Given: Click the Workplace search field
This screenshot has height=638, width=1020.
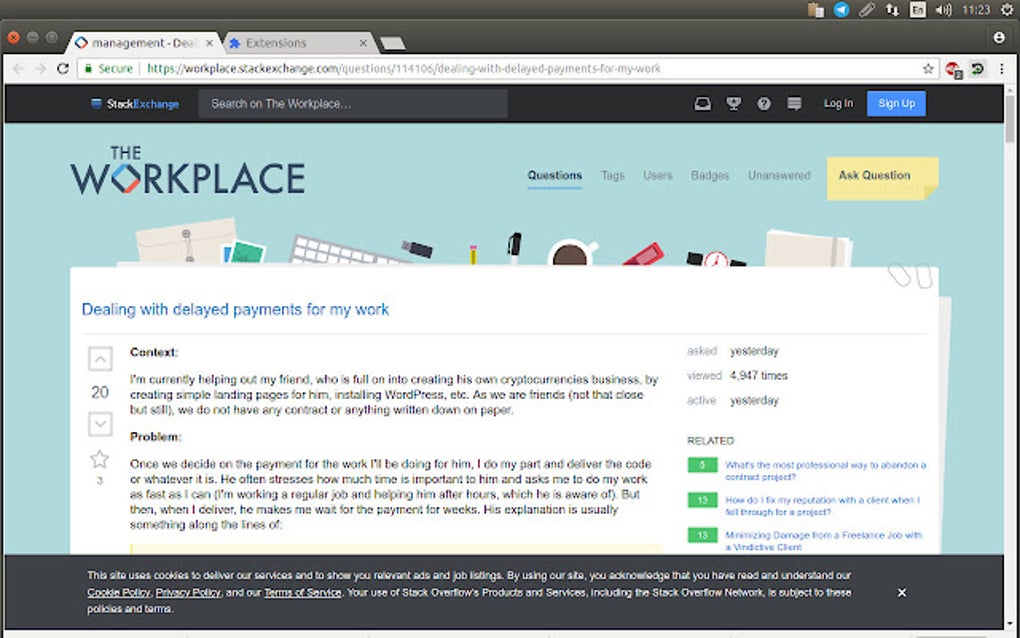Looking at the screenshot, I should tap(352, 103).
